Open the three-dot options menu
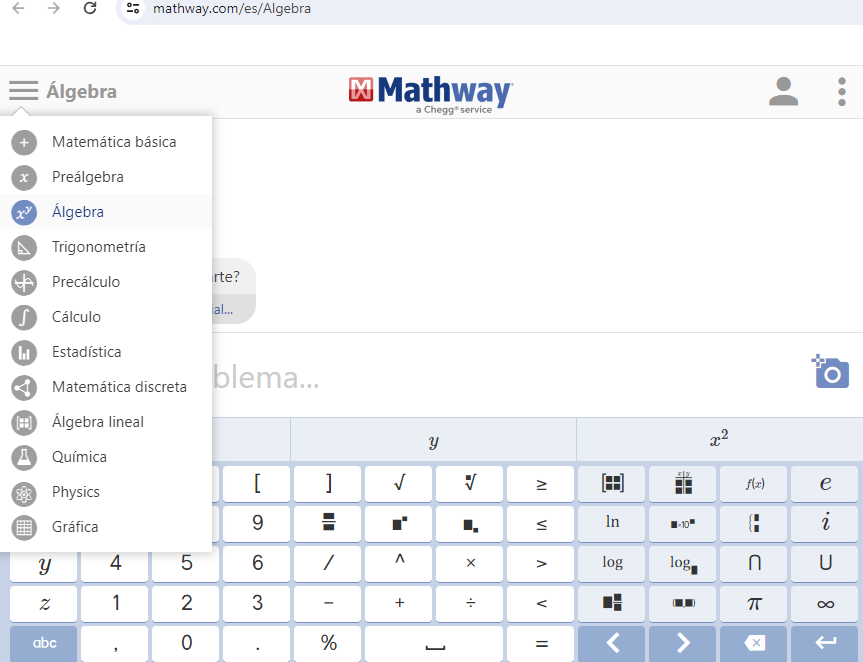The width and height of the screenshot is (863, 662). pyautogui.click(x=842, y=91)
